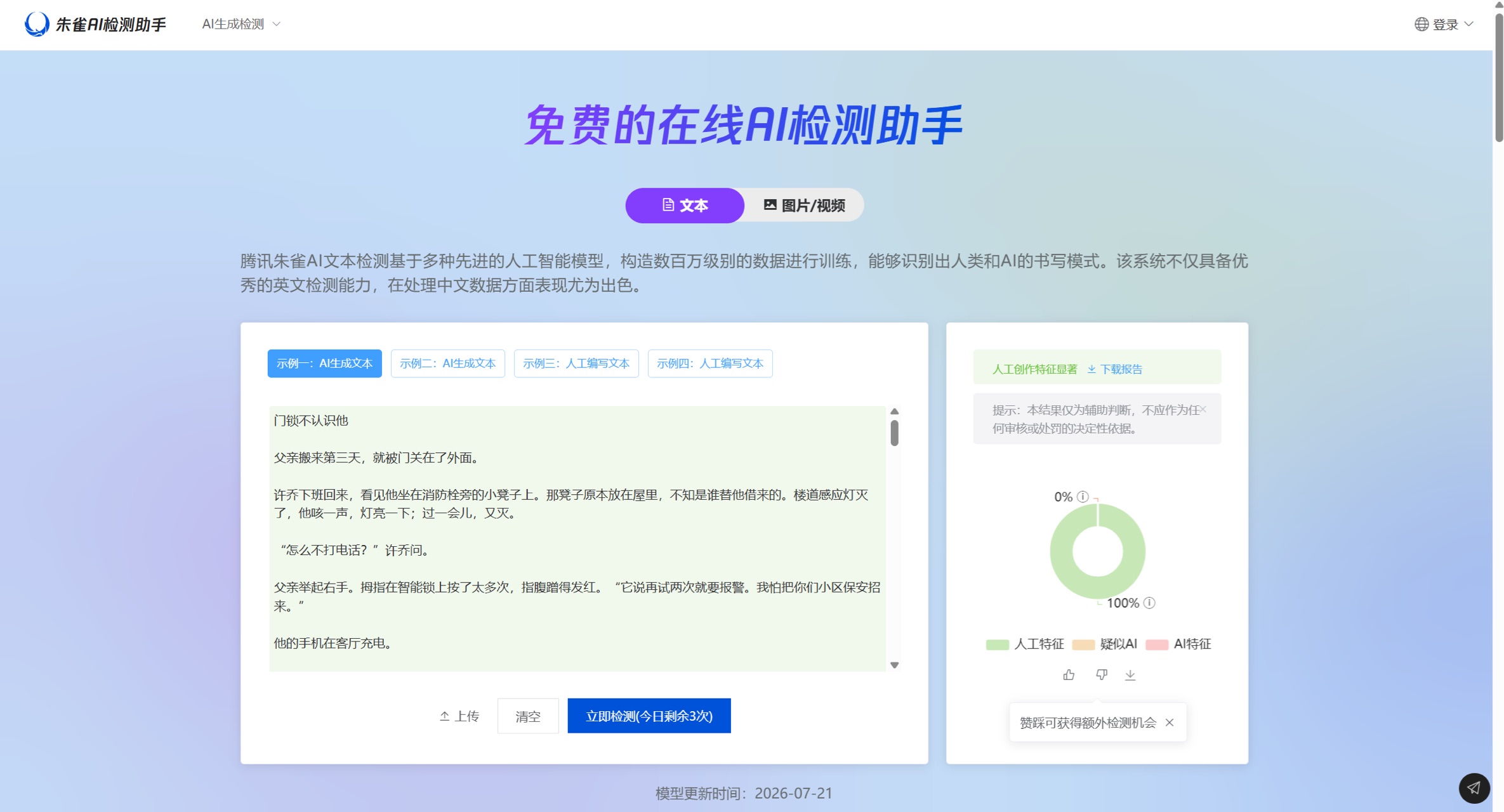
Task: Click the 上传 upload button
Action: [459, 716]
